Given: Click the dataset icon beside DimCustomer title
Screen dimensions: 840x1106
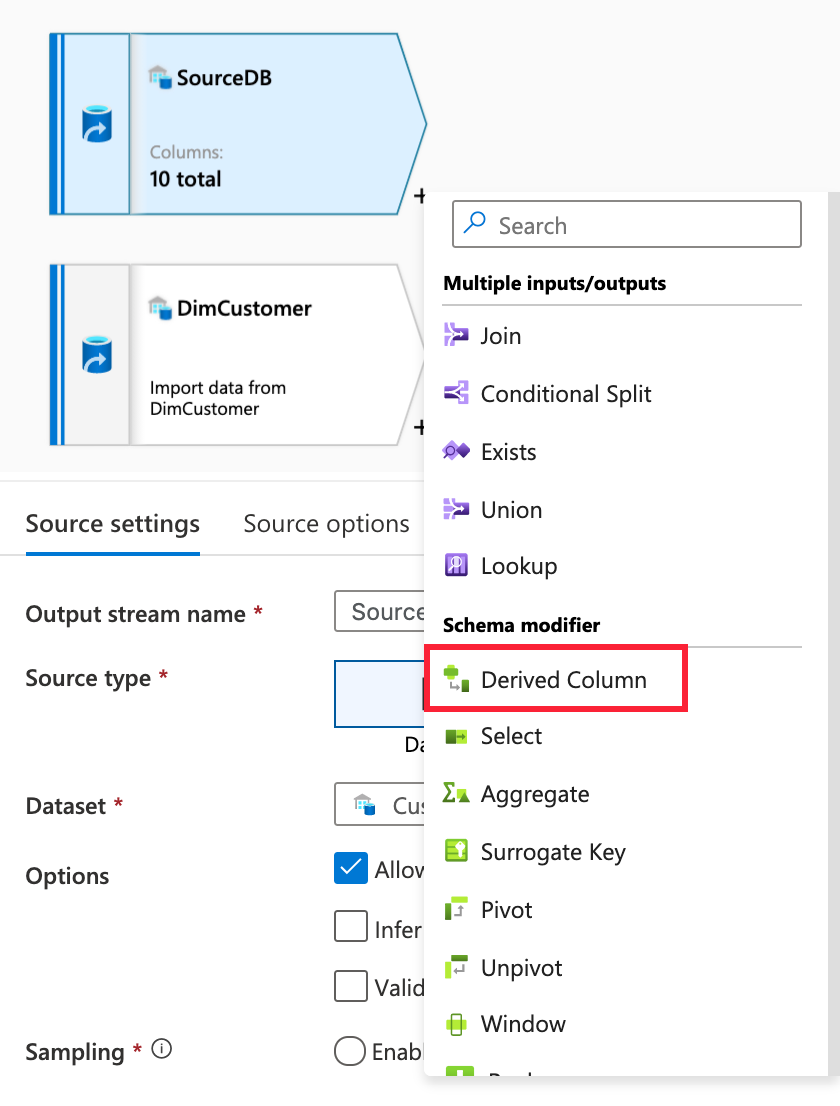Looking at the screenshot, I should (x=160, y=308).
